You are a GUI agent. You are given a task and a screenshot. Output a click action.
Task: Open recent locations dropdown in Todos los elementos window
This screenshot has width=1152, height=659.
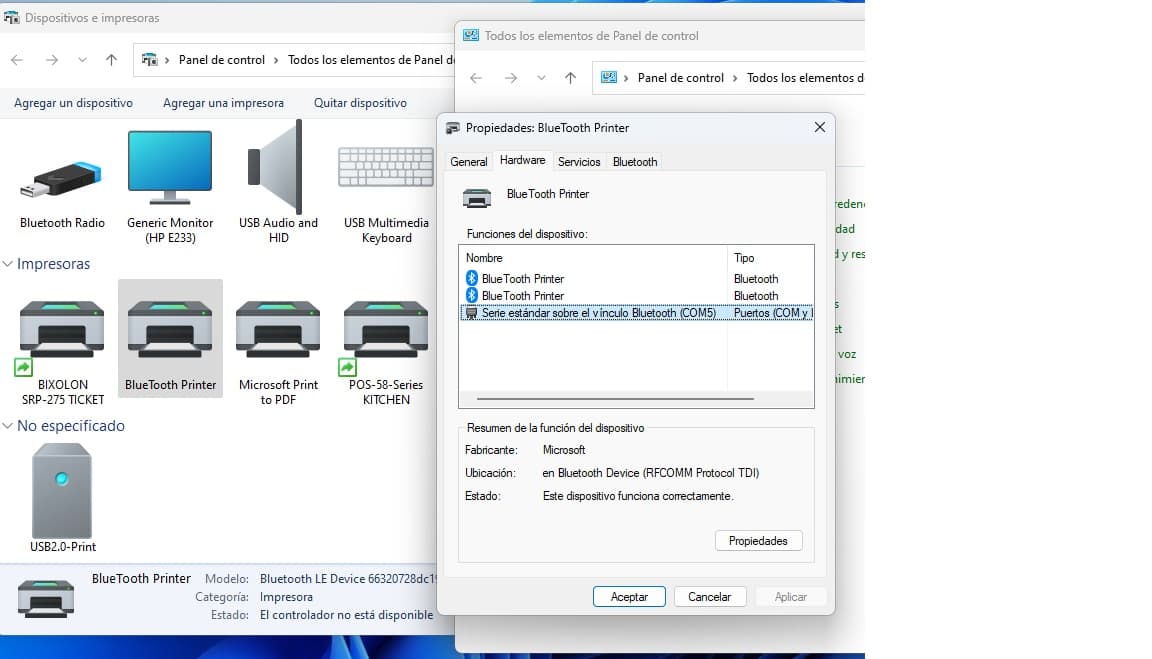[541, 78]
